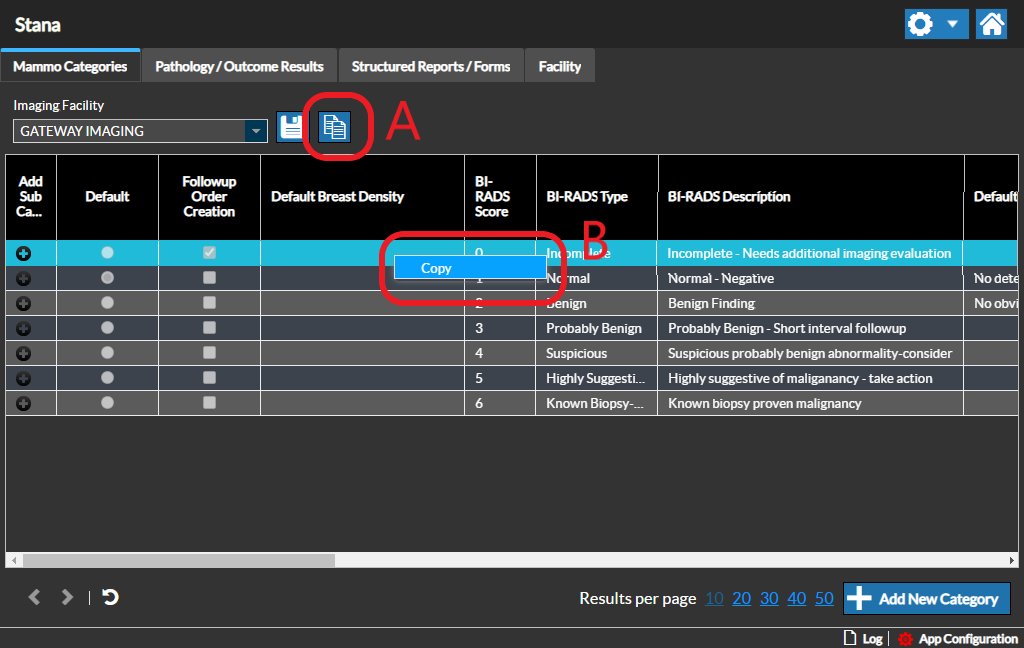Viewport: 1024px width, 648px height.
Task: Toggle Followup Order Creation for Incomplete row
Action: (x=209, y=253)
